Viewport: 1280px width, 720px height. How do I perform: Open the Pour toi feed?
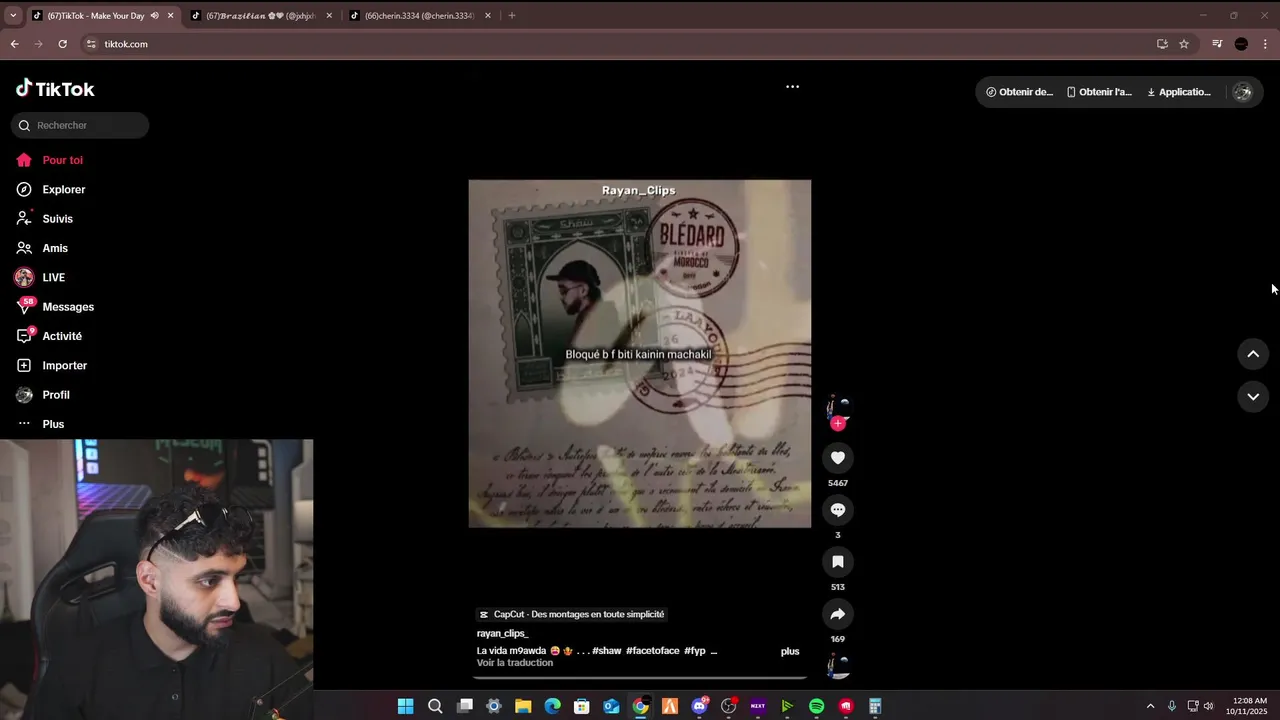click(x=62, y=160)
